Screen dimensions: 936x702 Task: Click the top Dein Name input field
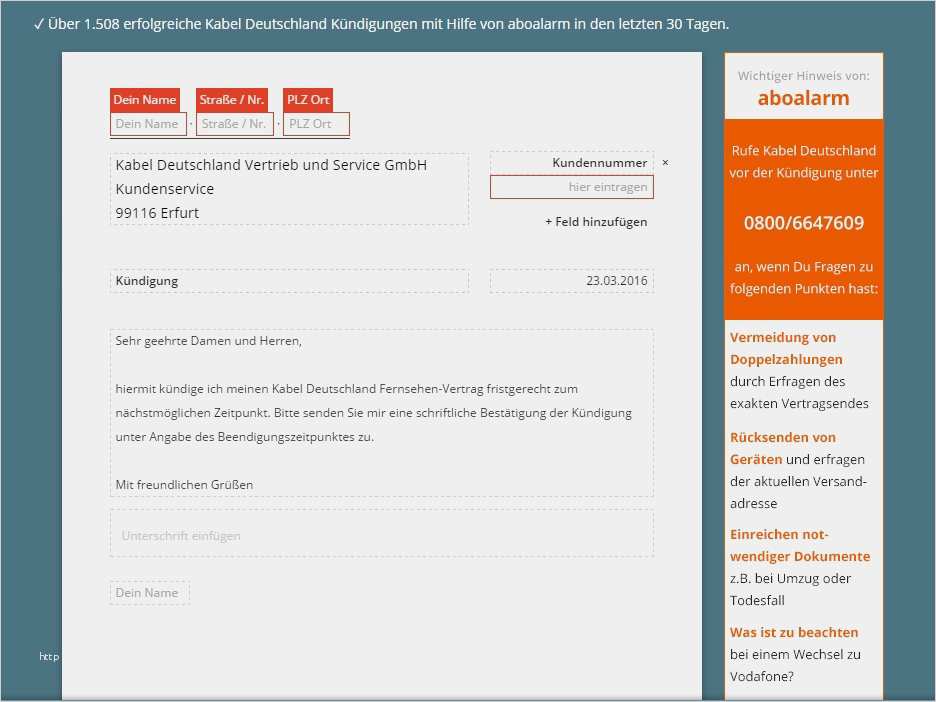click(x=147, y=124)
